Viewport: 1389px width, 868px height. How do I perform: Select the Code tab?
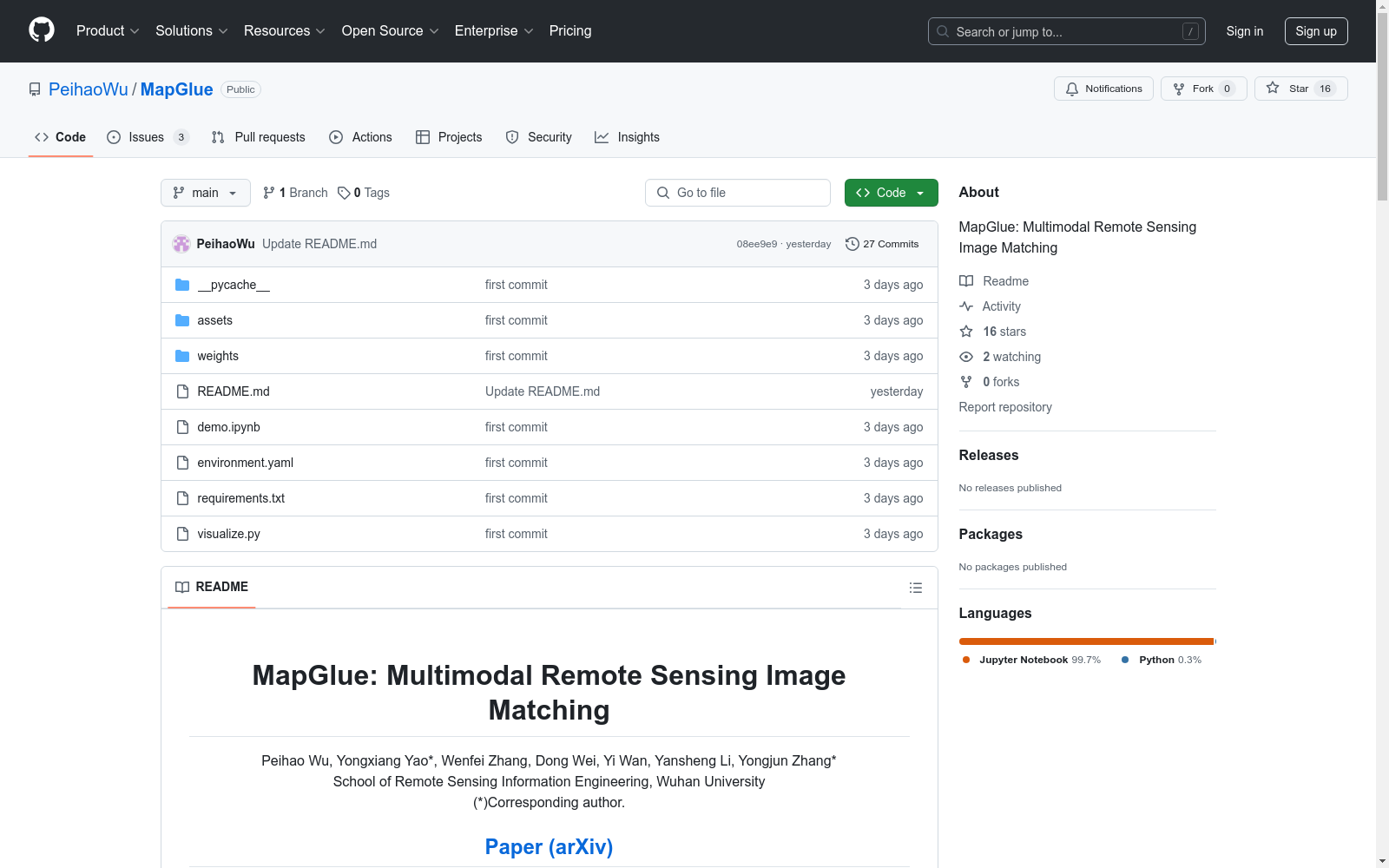pyautogui.click(x=61, y=137)
